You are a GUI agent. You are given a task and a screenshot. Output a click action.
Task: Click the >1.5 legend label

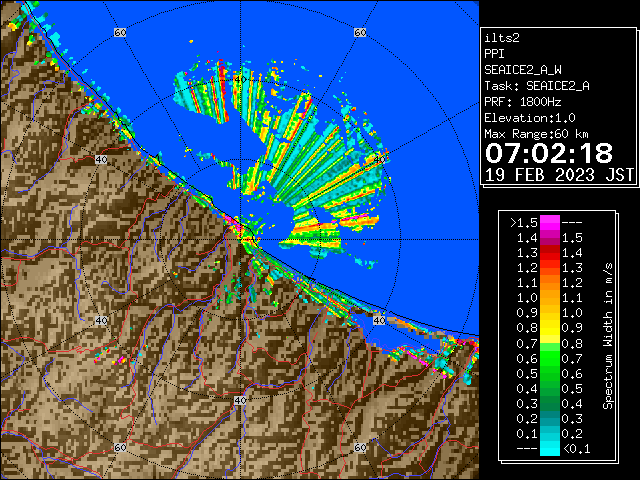(x=524, y=223)
